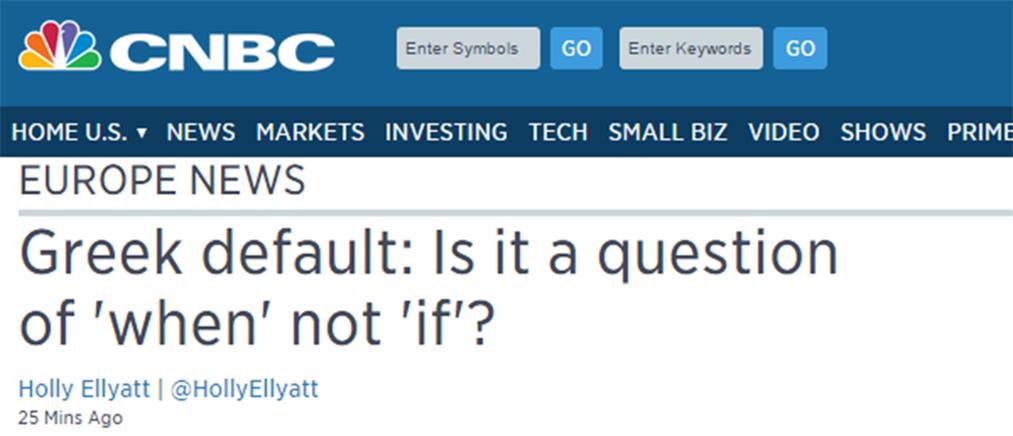Navigate to the TECH section
The height and width of the screenshot is (436, 1013).
558,132
